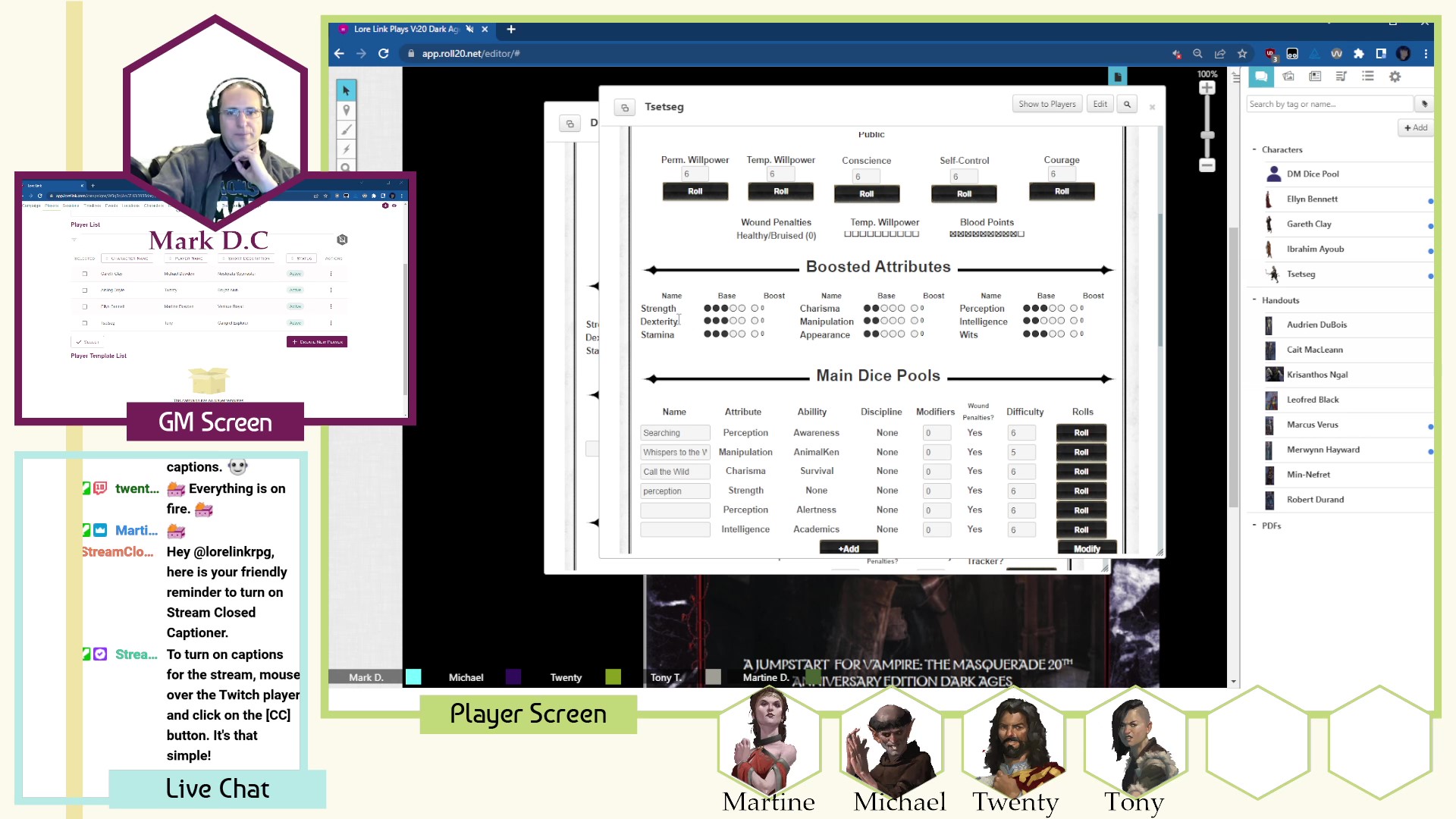Select Intelligence boost radio button

click(1074, 321)
